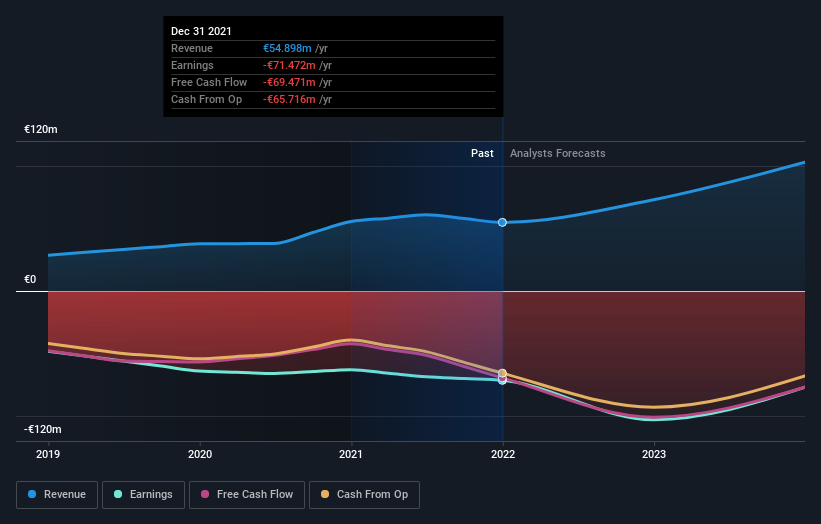Click the -€69.471m free cash flow value
Screen dimensions: 821x524
coord(289,82)
